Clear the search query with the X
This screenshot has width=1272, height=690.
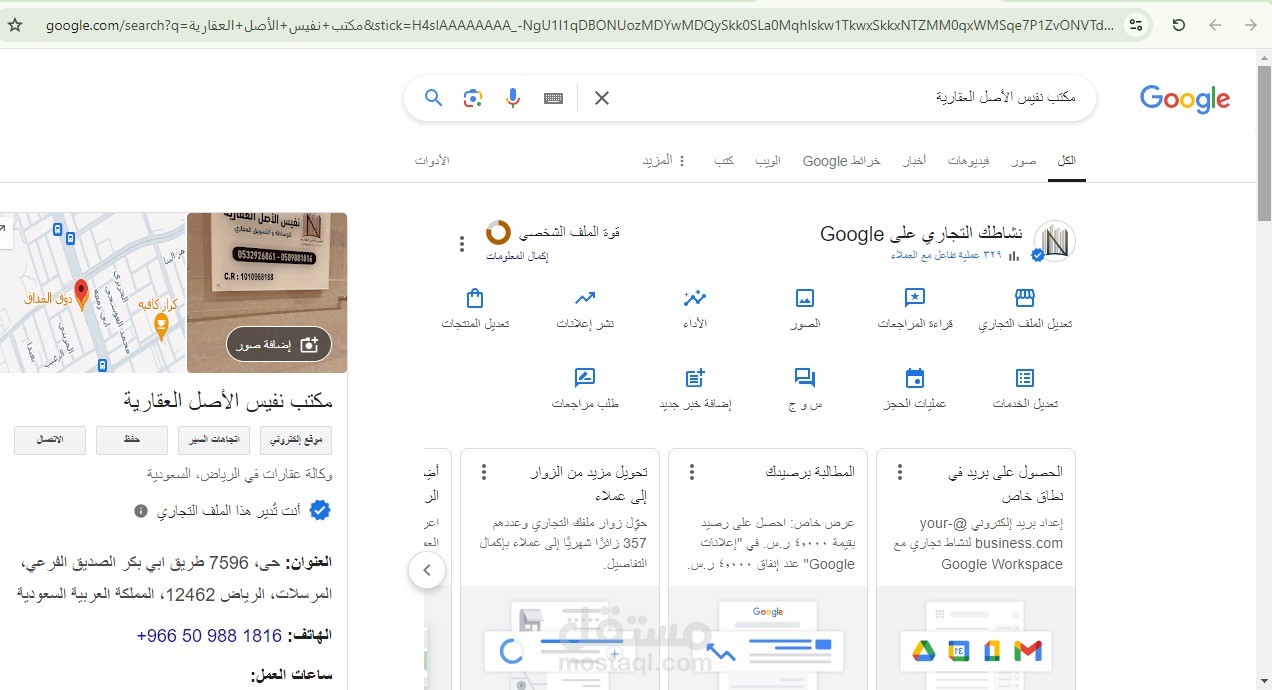point(601,97)
